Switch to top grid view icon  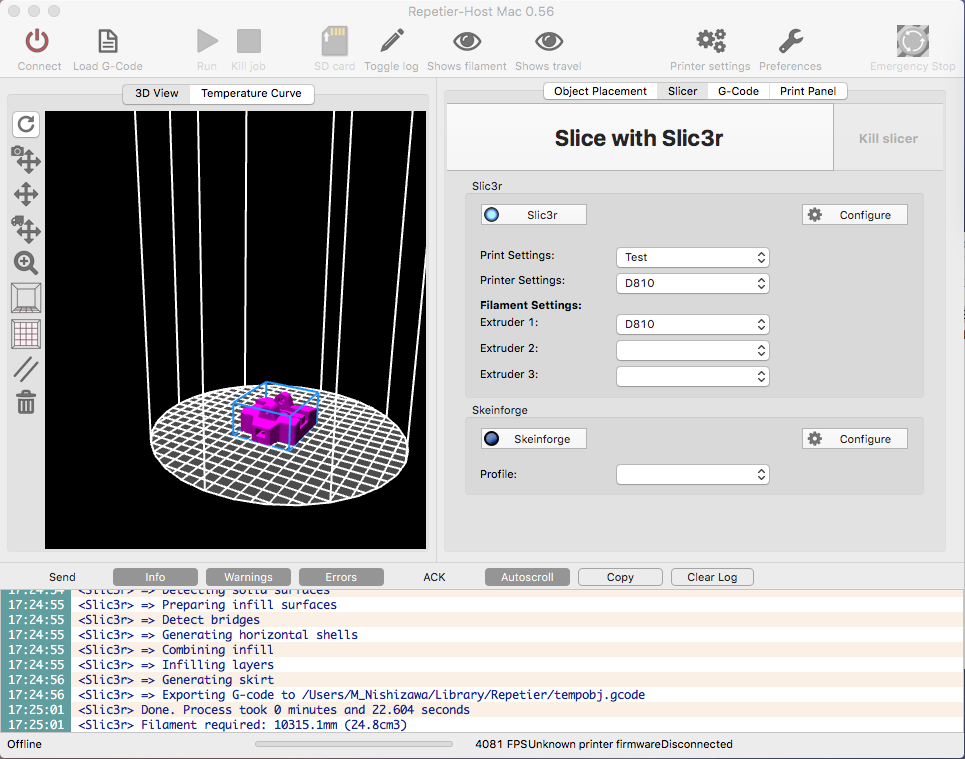(26, 334)
